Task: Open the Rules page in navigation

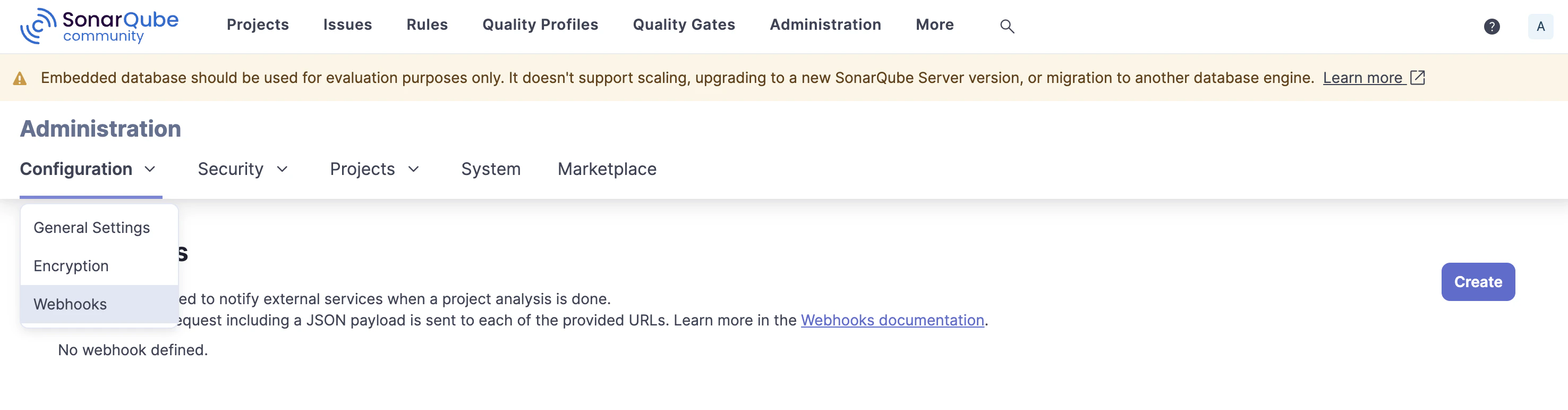Action: pos(427,24)
